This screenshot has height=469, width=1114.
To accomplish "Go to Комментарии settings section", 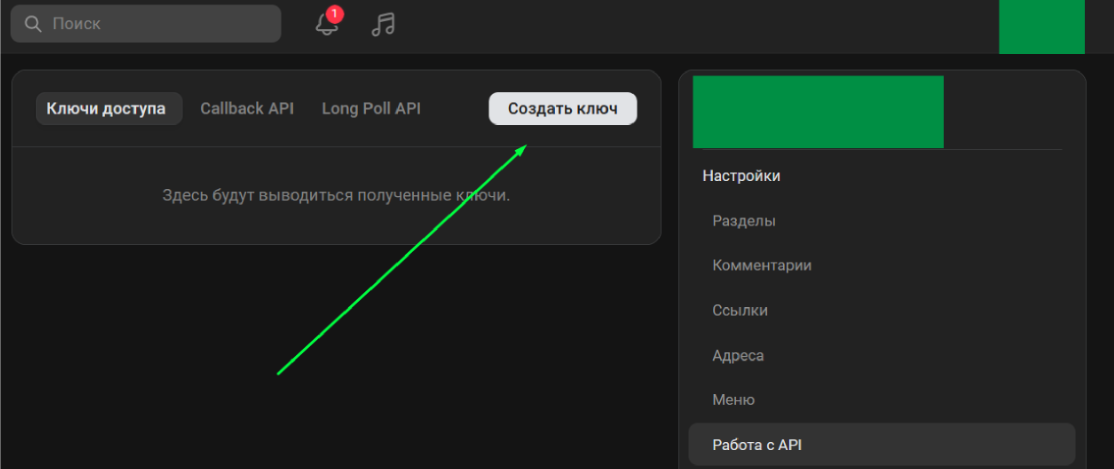I will coord(761,266).
